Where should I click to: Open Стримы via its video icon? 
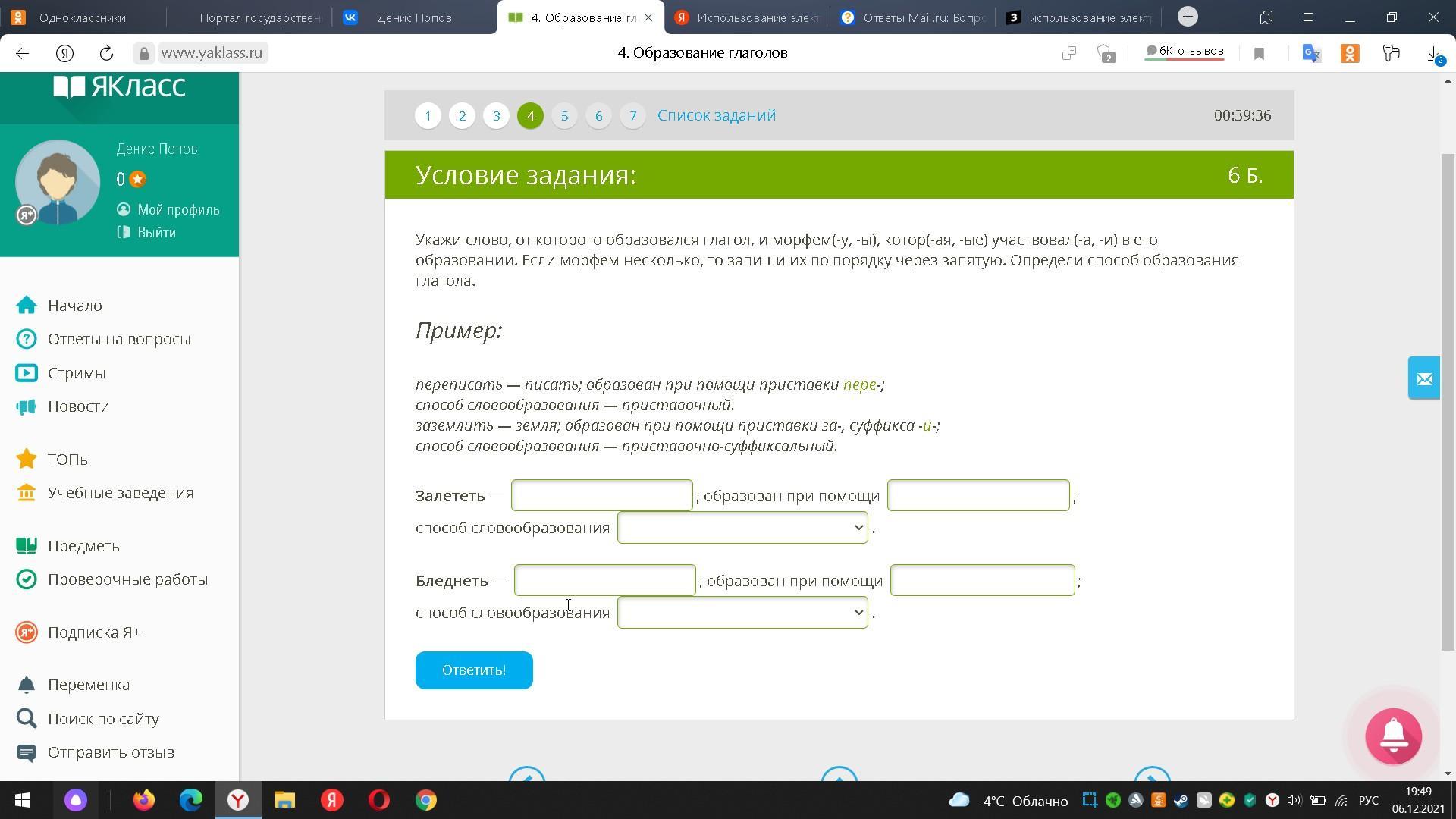pyautogui.click(x=27, y=373)
